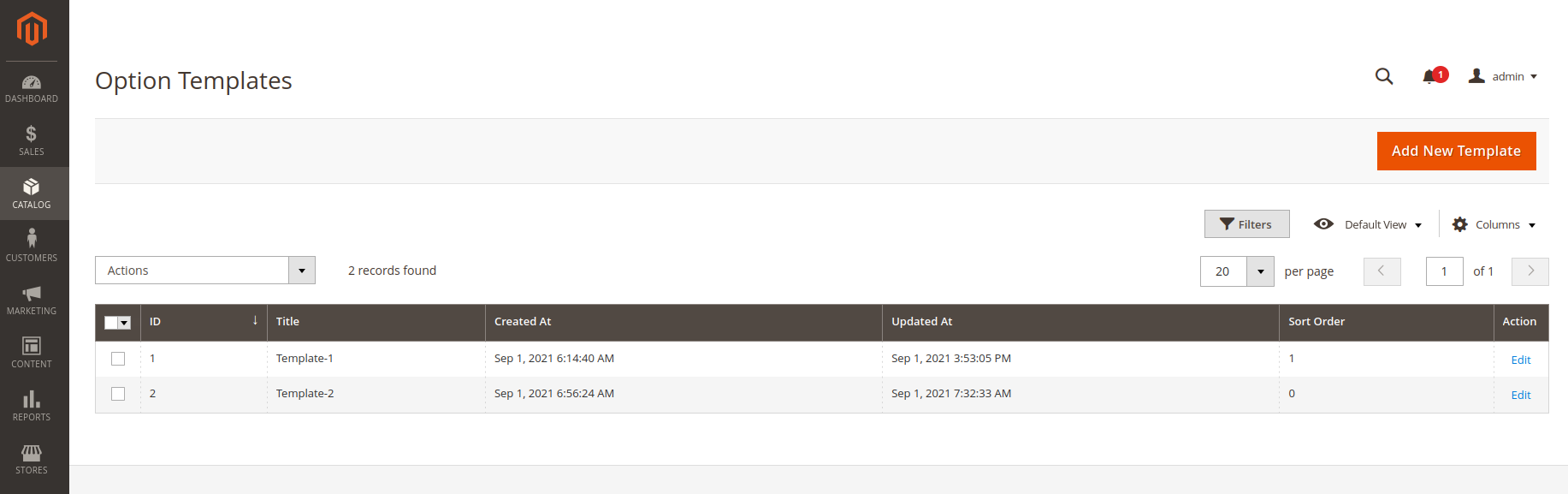The width and height of the screenshot is (1568, 494).
Task: Click the Edit link for Template-1
Action: click(x=1520, y=360)
